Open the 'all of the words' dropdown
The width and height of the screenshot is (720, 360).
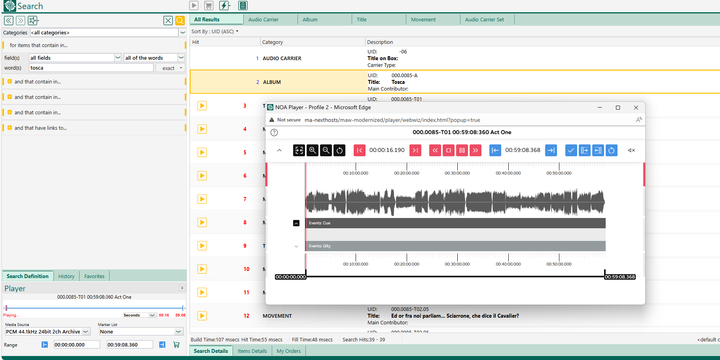click(181, 57)
